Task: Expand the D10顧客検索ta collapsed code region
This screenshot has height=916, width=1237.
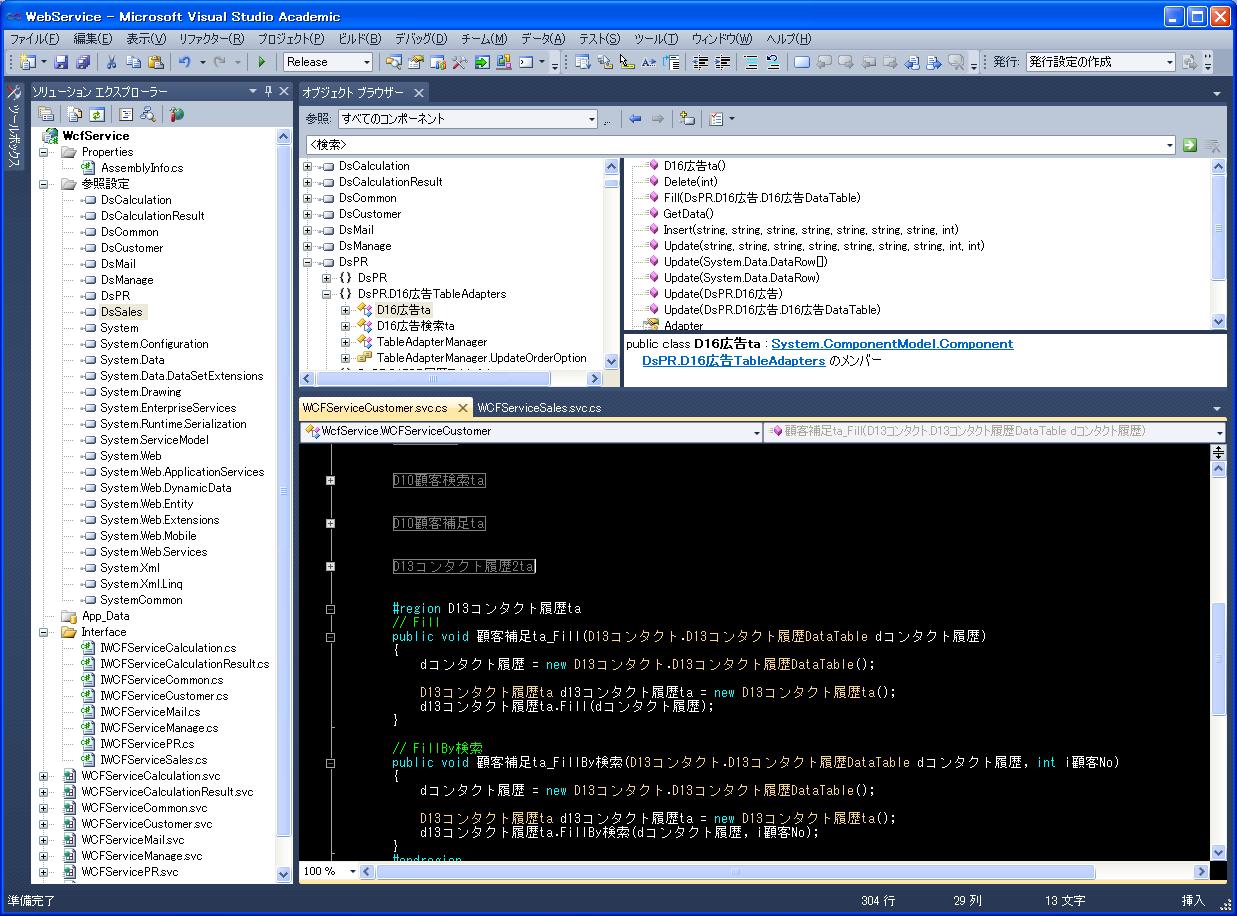Action: coord(330,481)
